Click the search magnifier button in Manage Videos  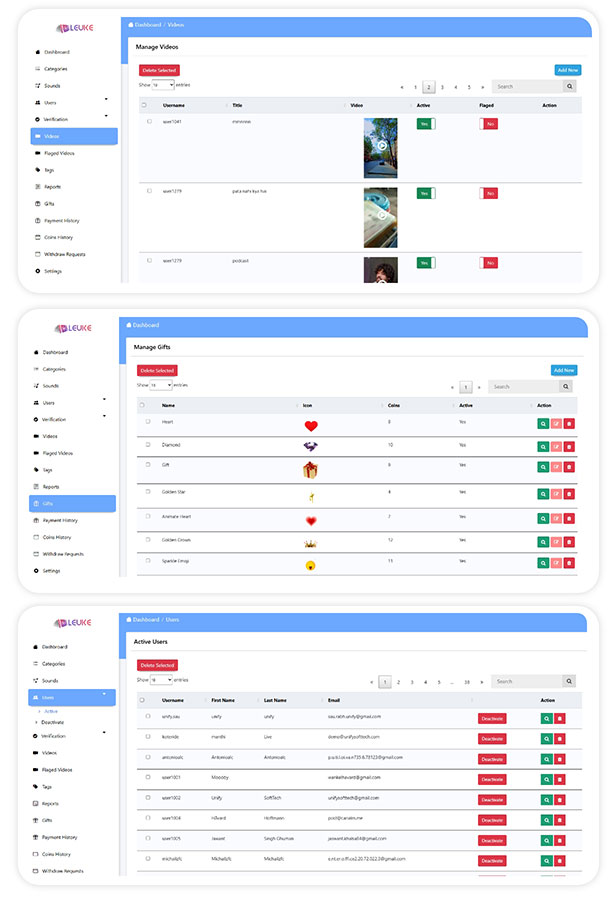pyautogui.click(x=570, y=87)
